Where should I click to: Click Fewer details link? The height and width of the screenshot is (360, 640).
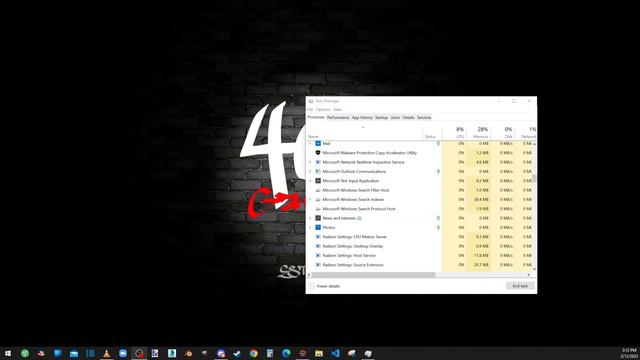pyautogui.click(x=328, y=286)
